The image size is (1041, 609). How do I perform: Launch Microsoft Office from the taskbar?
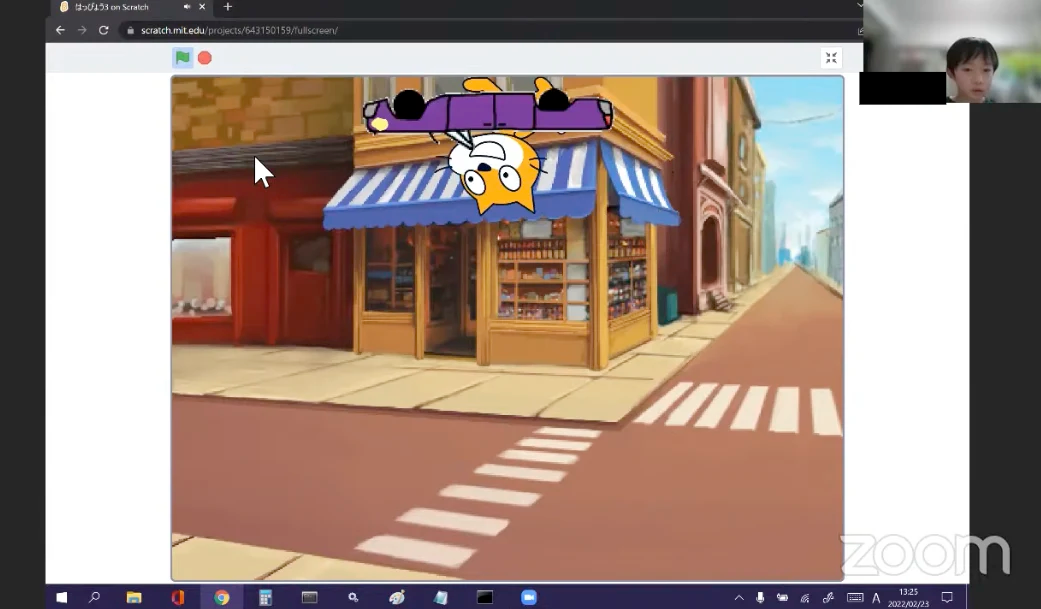pos(178,597)
